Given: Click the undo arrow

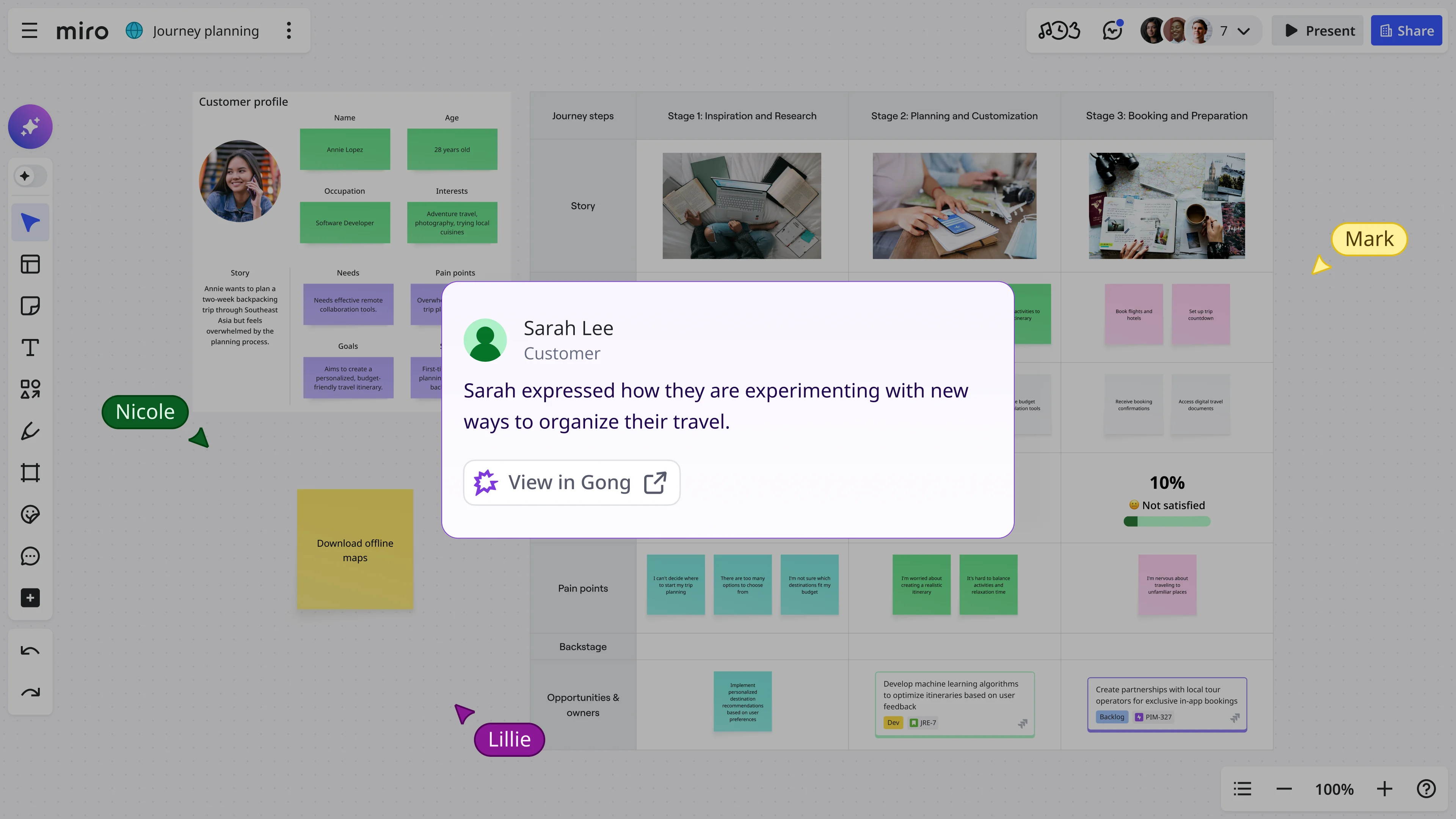Looking at the screenshot, I should pyautogui.click(x=30, y=651).
